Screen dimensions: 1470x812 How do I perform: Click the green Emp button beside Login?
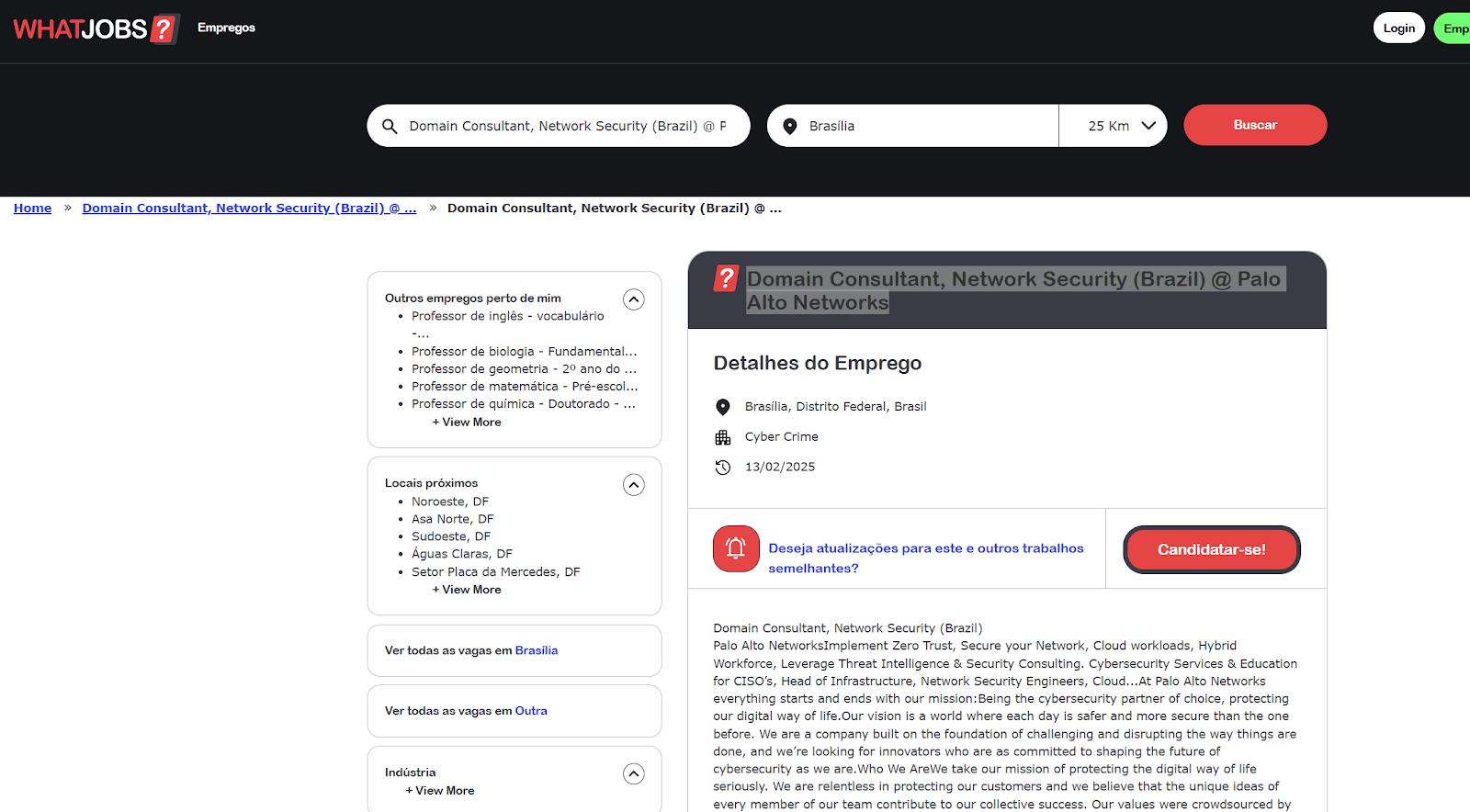click(x=1453, y=28)
